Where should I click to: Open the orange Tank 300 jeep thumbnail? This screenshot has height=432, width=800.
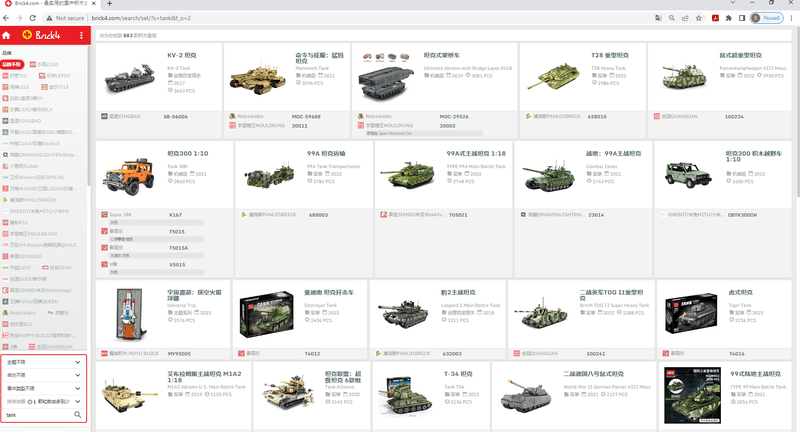coord(129,176)
